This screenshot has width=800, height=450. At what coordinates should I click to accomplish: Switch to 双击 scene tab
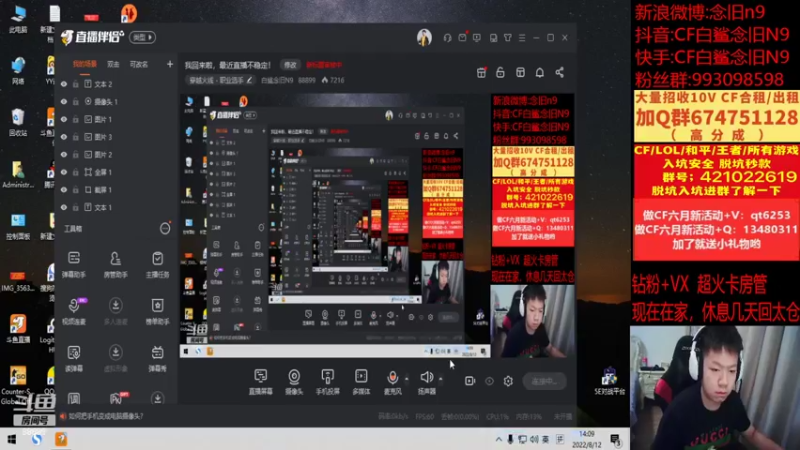[113, 64]
